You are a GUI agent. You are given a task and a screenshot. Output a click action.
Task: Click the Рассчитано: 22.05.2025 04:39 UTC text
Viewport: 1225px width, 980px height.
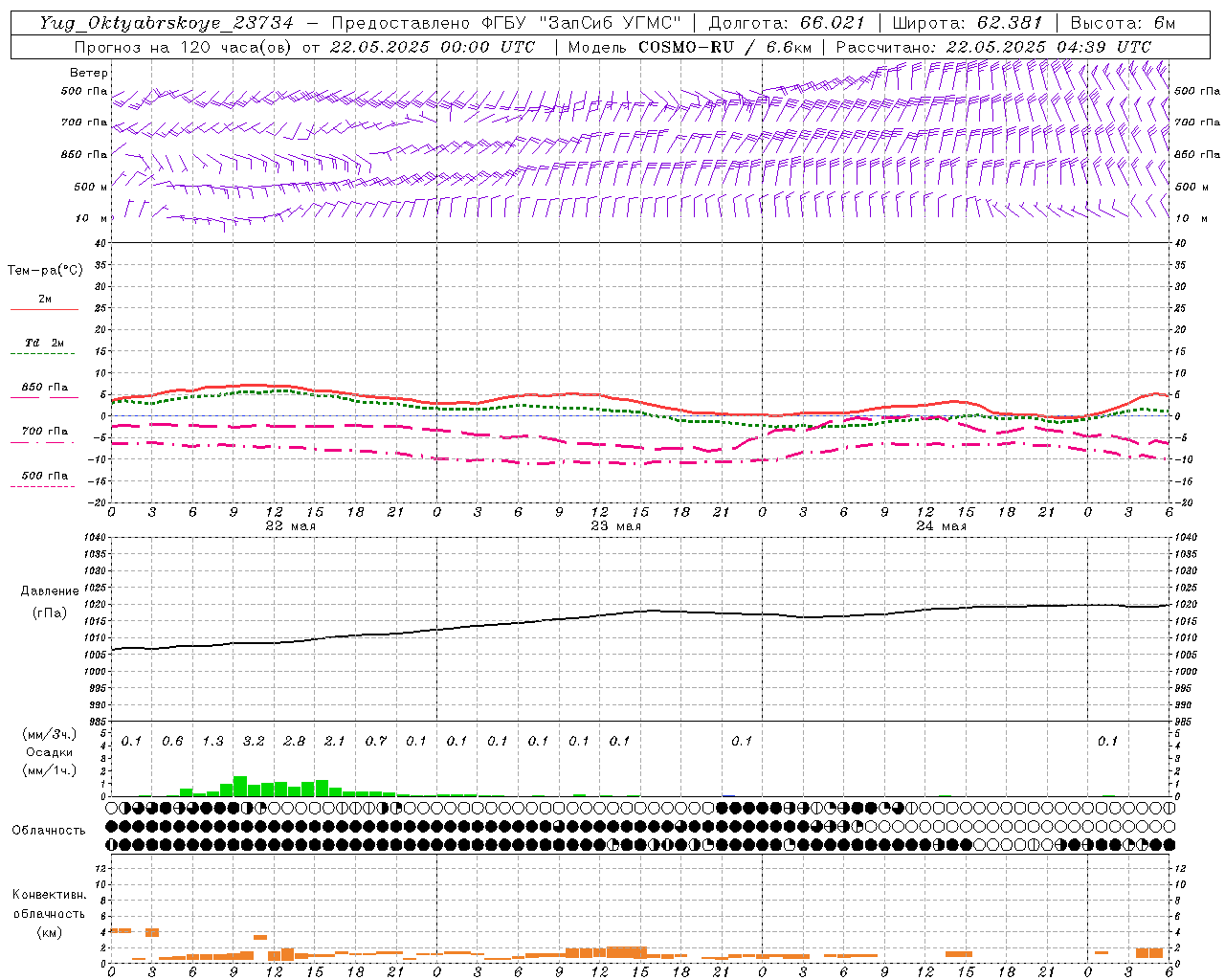(x=993, y=47)
